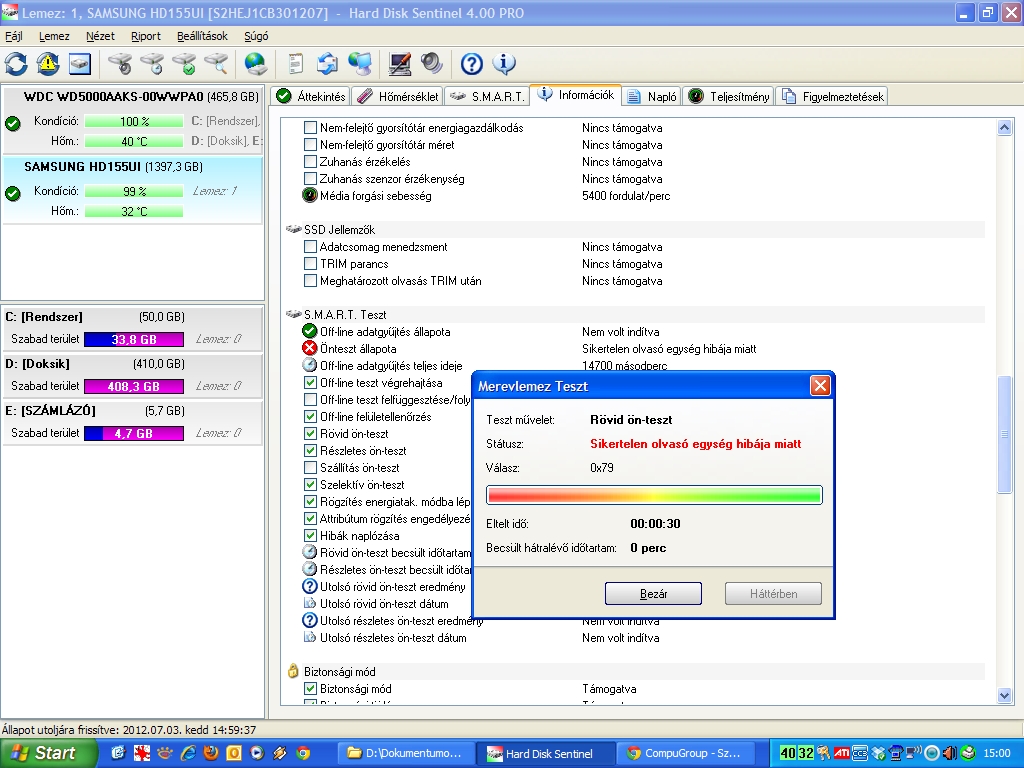This screenshot has height=768, width=1024.
Task: Click the info panel scrollbar up arrow
Action: click(x=1004, y=128)
